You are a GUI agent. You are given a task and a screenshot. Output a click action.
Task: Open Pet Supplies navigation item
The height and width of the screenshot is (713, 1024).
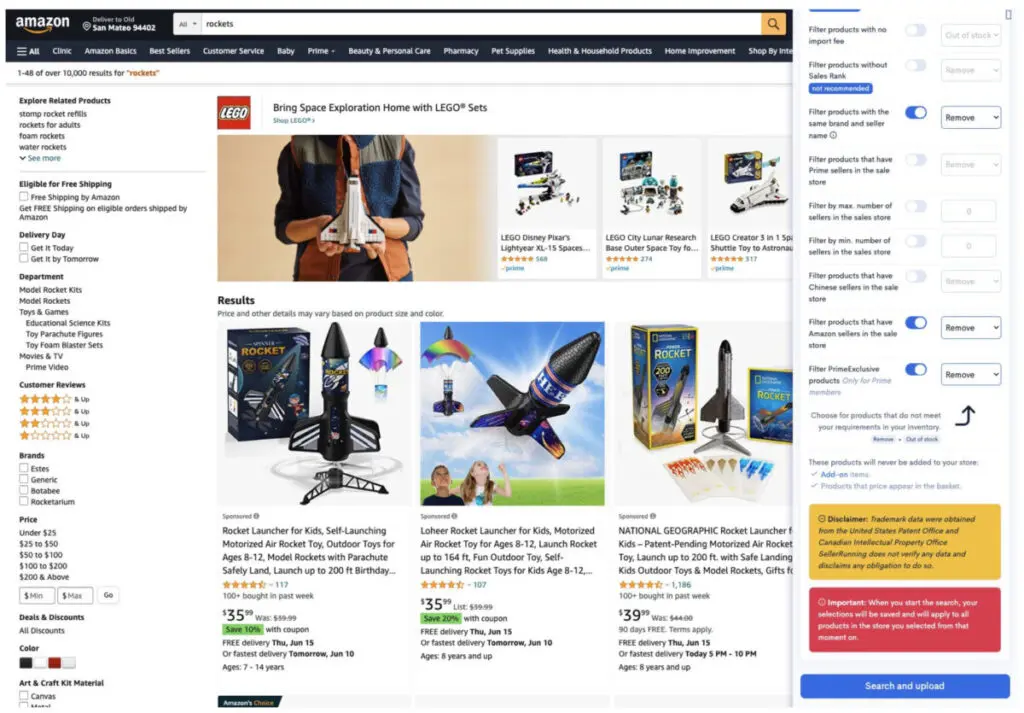tap(513, 51)
